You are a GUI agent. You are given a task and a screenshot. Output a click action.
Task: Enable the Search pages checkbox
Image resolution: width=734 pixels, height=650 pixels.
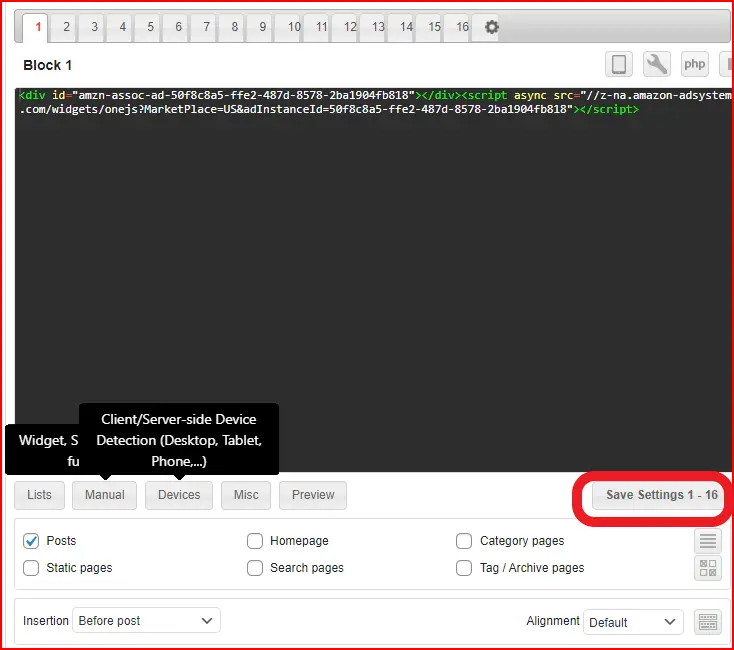coord(255,568)
